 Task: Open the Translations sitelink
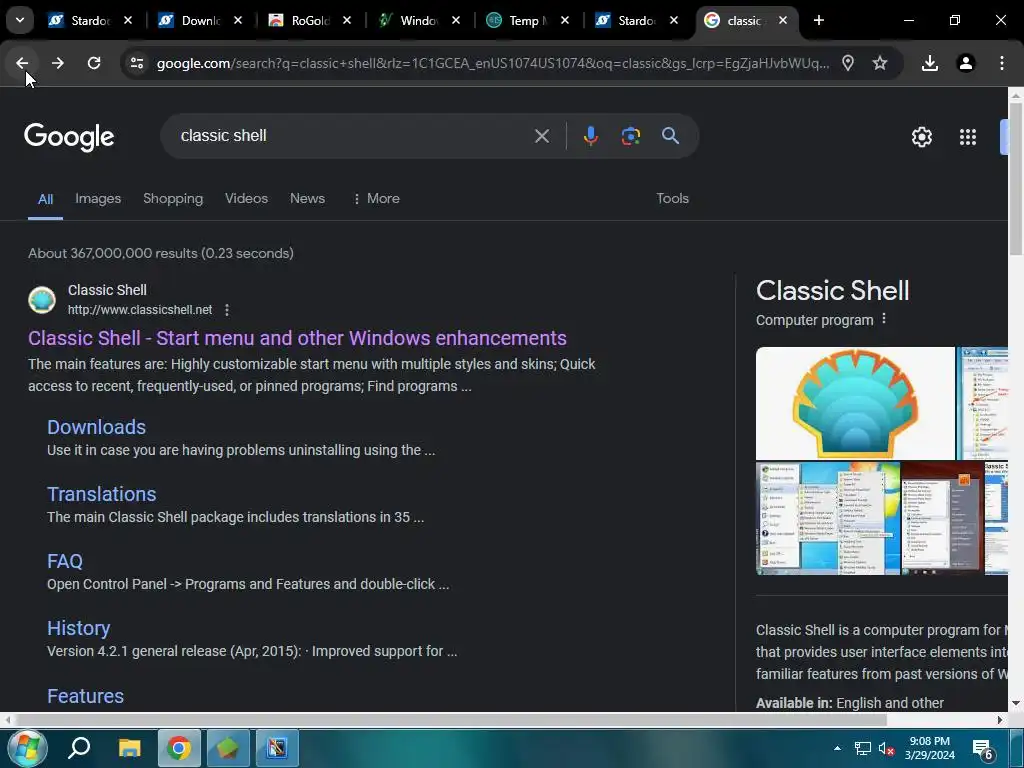click(102, 494)
